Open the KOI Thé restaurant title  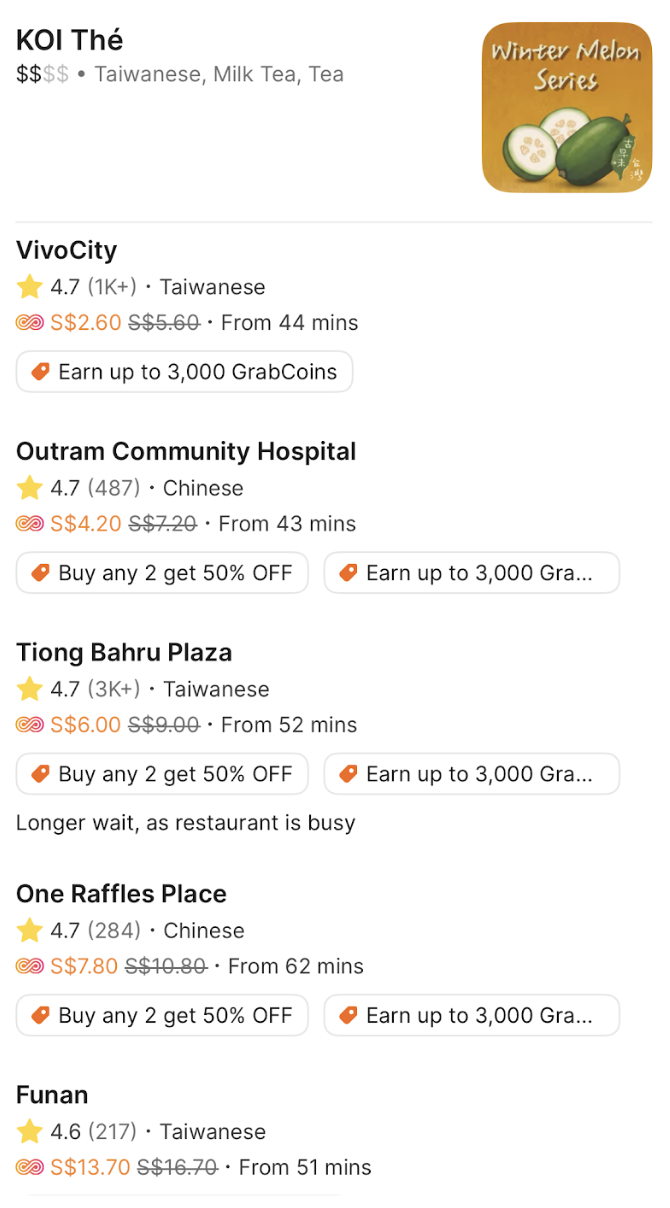pyautogui.click(x=70, y=41)
